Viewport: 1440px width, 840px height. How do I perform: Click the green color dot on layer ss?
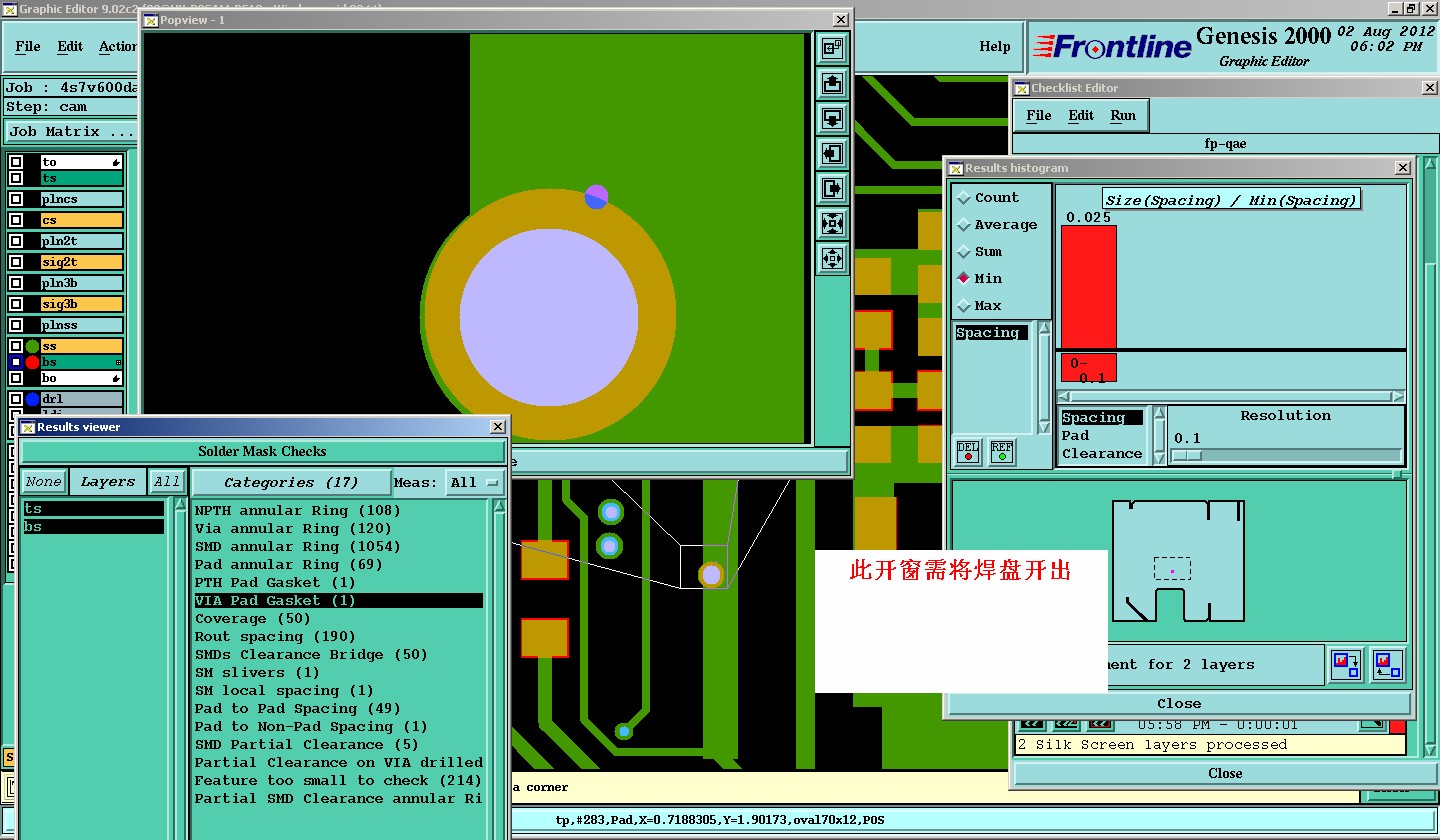[x=32, y=346]
